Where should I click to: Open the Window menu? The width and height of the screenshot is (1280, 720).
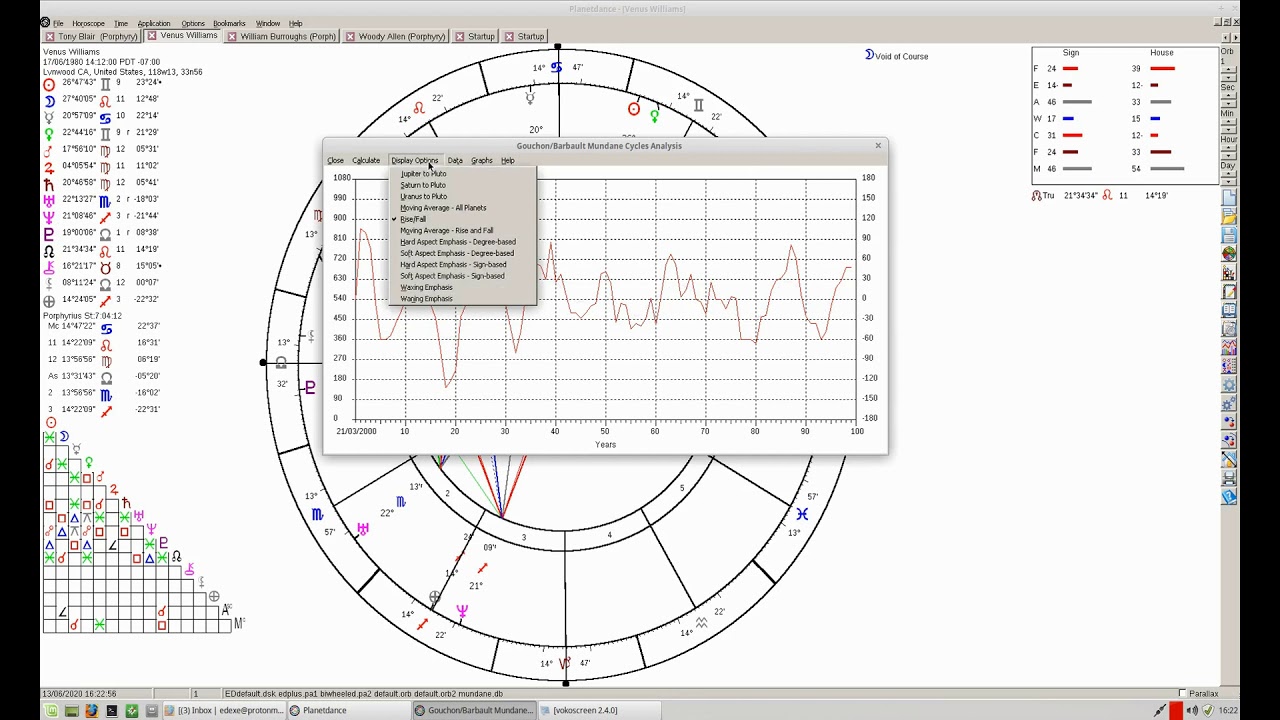(x=267, y=23)
